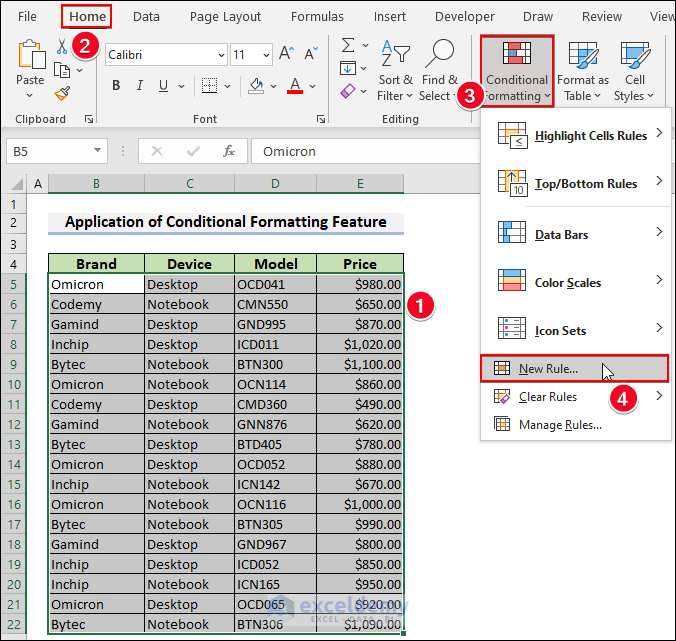Click the Increase Font Size icon
The width and height of the screenshot is (676, 641).
[x=286, y=54]
